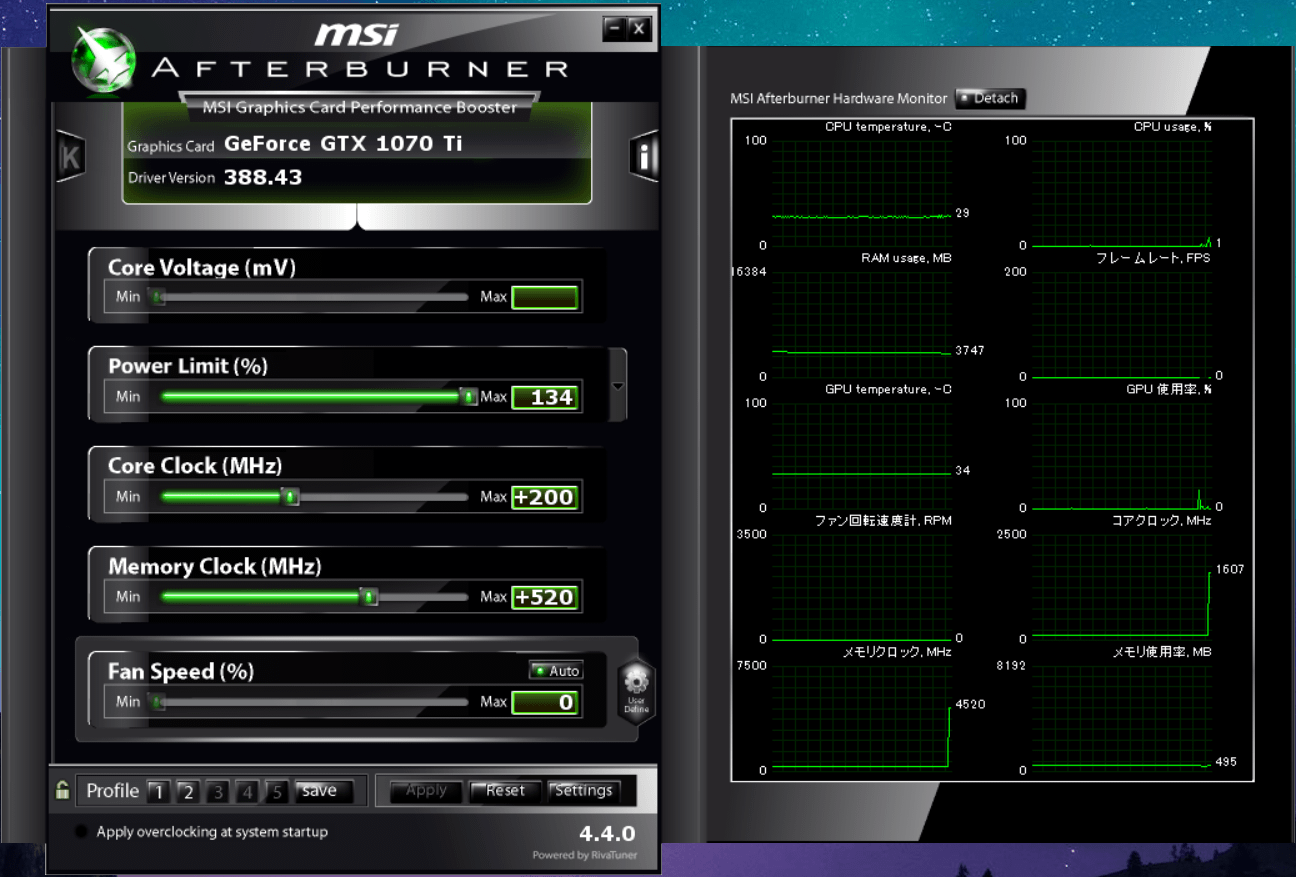This screenshot has width=1296, height=877.
Task: Open the Settings dialog
Action: 583,791
